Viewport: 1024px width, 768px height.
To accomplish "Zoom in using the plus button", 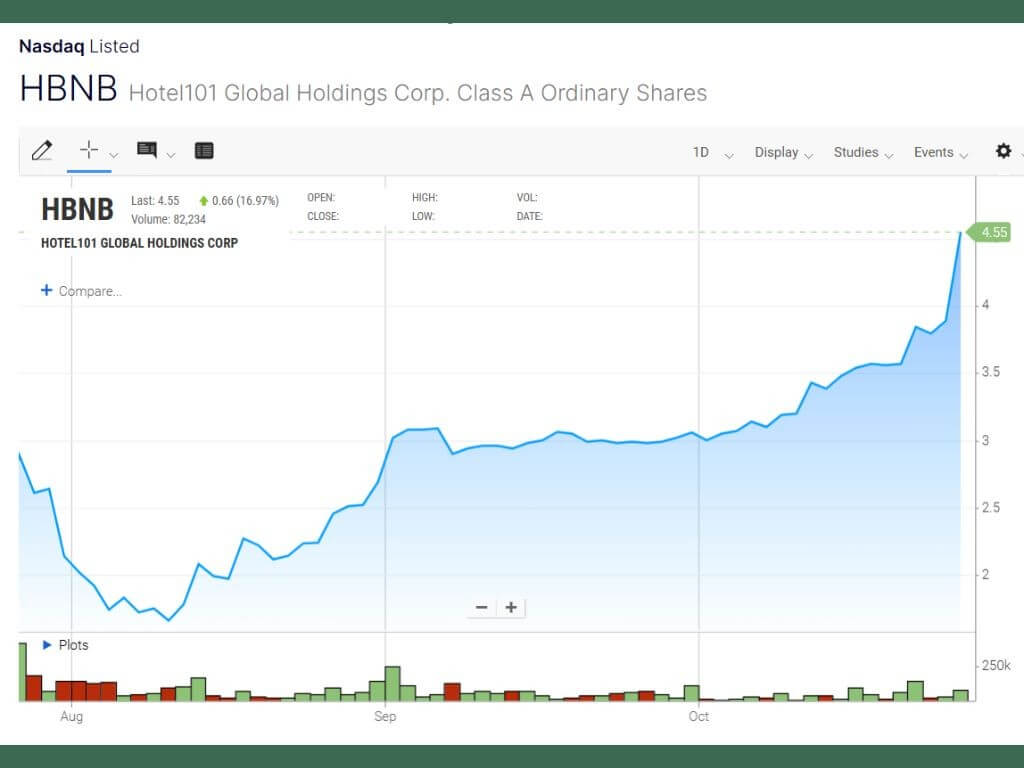I will pos(510,607).
